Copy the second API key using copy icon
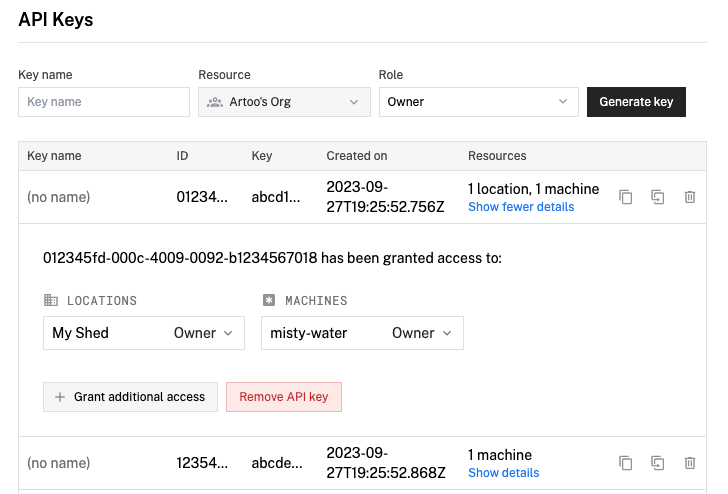Viewport: 728px width, 494px height. [626, 463]
